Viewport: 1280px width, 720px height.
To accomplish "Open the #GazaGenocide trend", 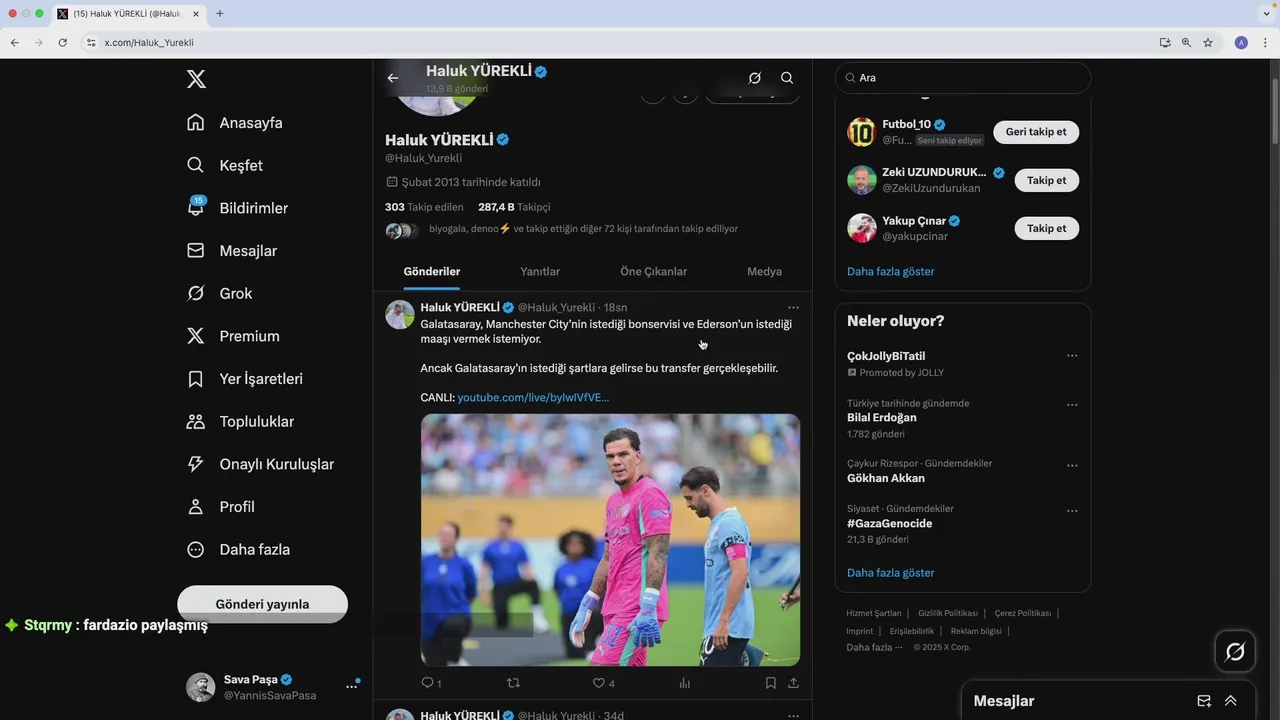I will pyautogui.click(x=889, y=524).
